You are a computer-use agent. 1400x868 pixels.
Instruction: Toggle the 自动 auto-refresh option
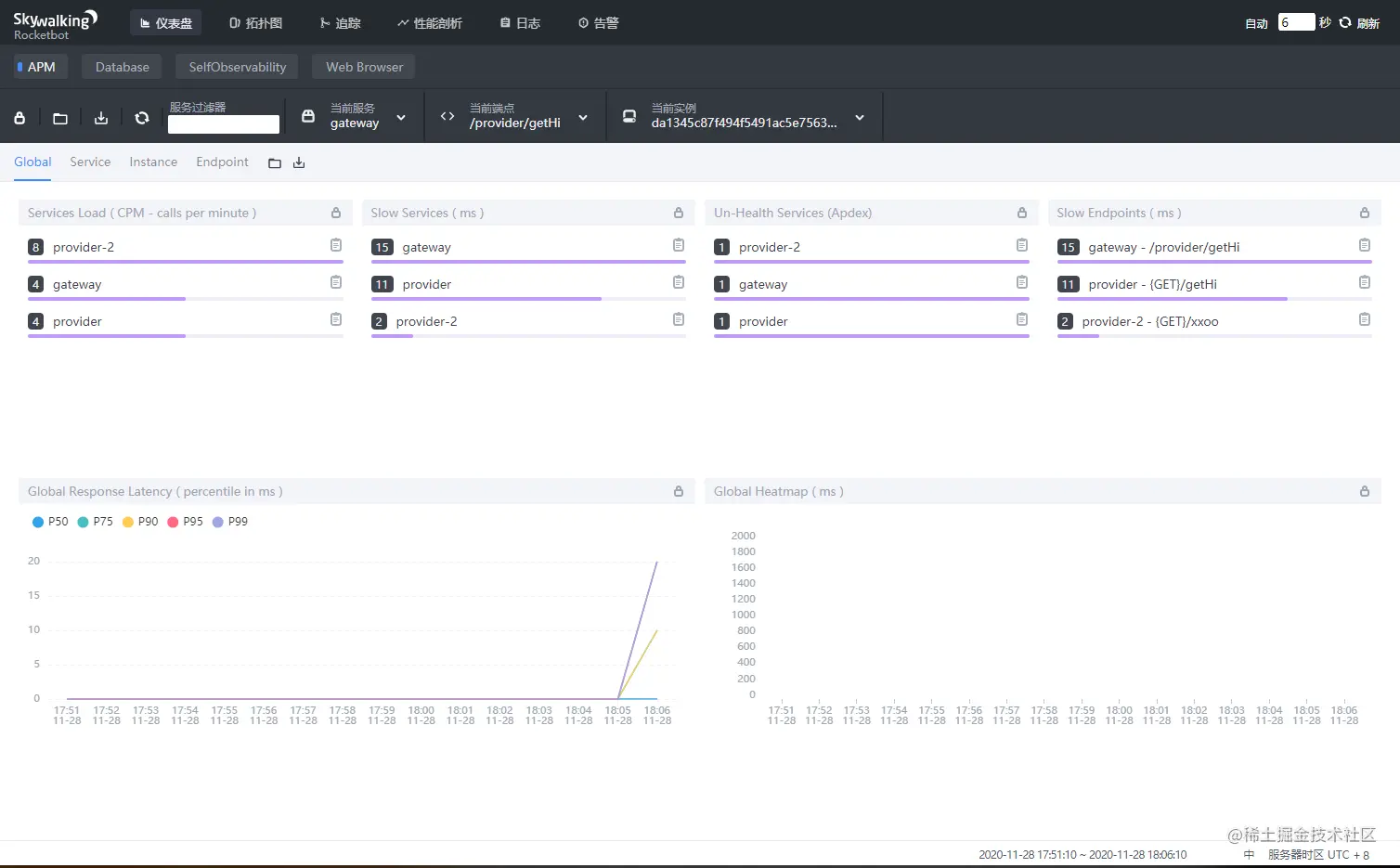[x=1256, y=23]
